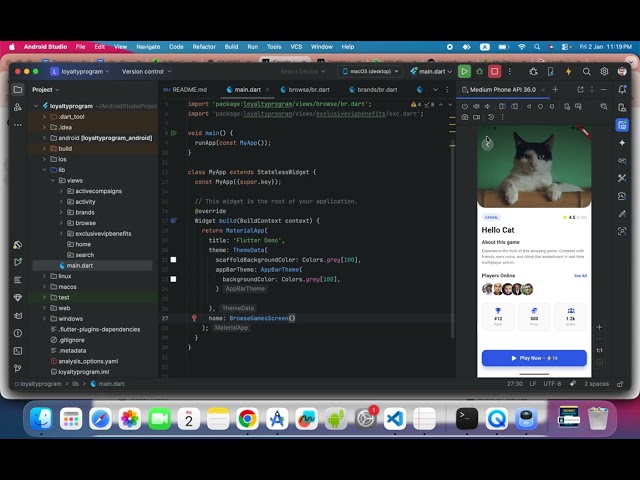The image size is (640, 480).
Task: Toggle read-only lock icon in status bar
Action: coord(620,384)
